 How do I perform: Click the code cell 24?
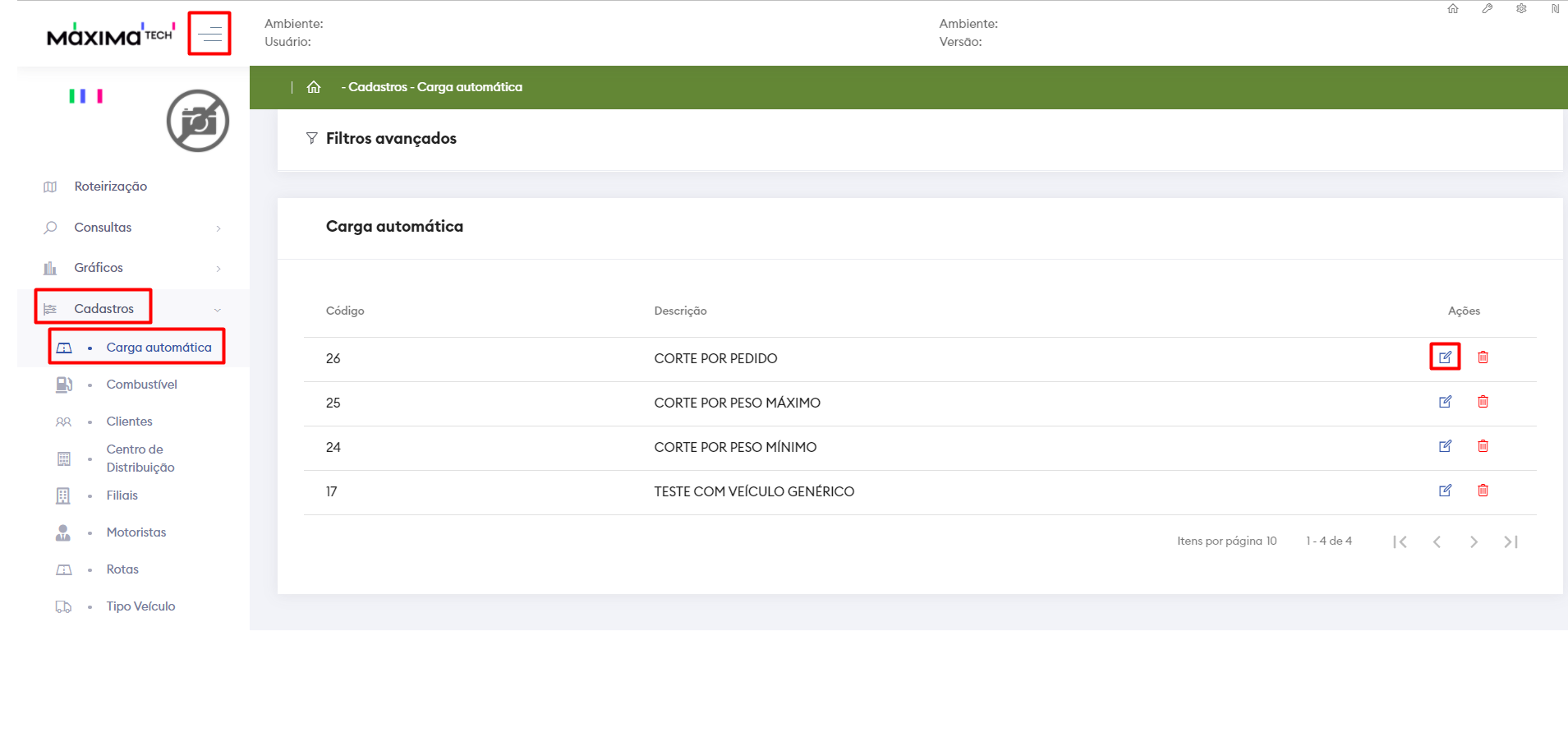click(333, 447)
